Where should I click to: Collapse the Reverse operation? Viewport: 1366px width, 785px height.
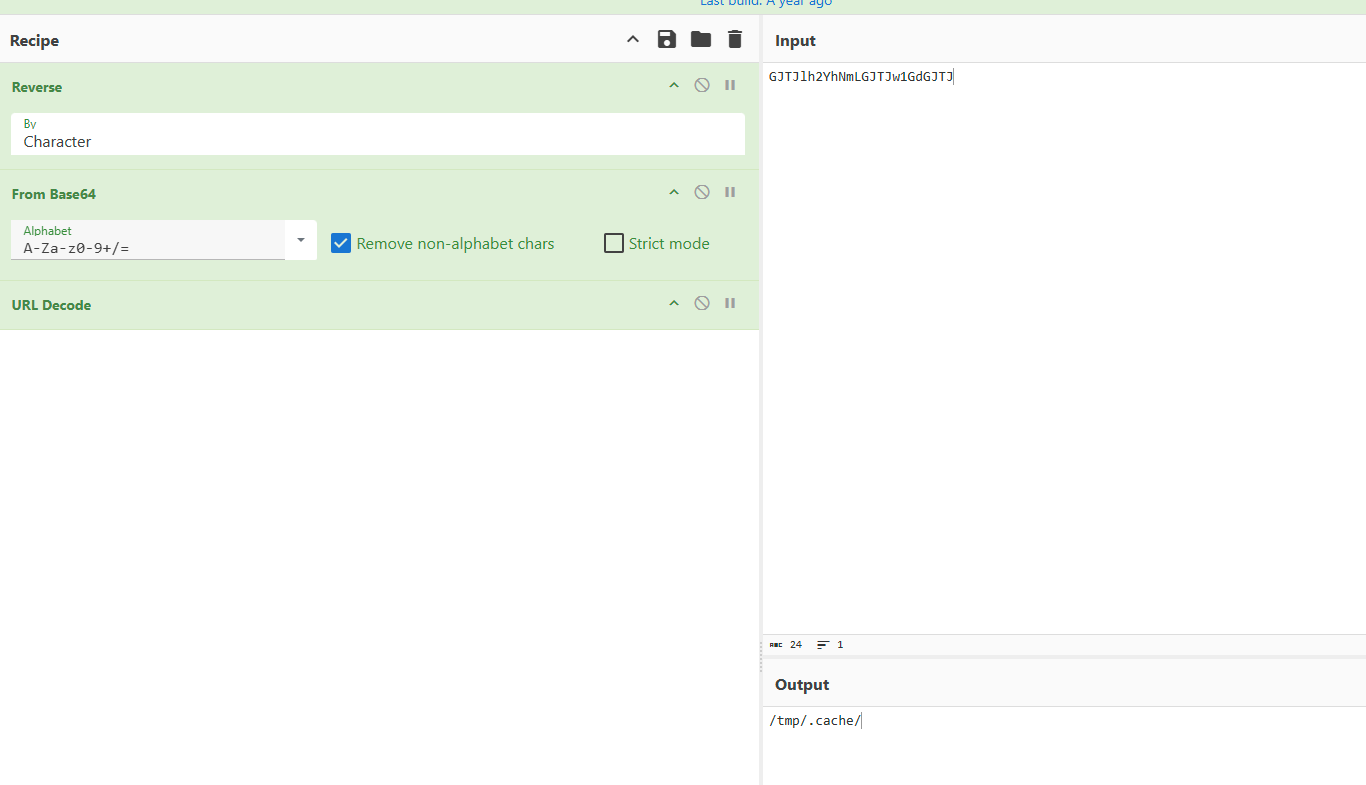coord(674,86)
